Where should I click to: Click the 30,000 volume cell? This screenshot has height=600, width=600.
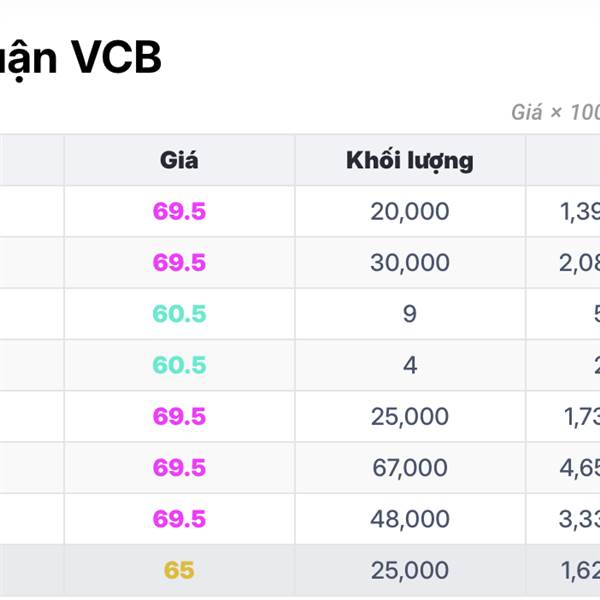click(409, 263)
